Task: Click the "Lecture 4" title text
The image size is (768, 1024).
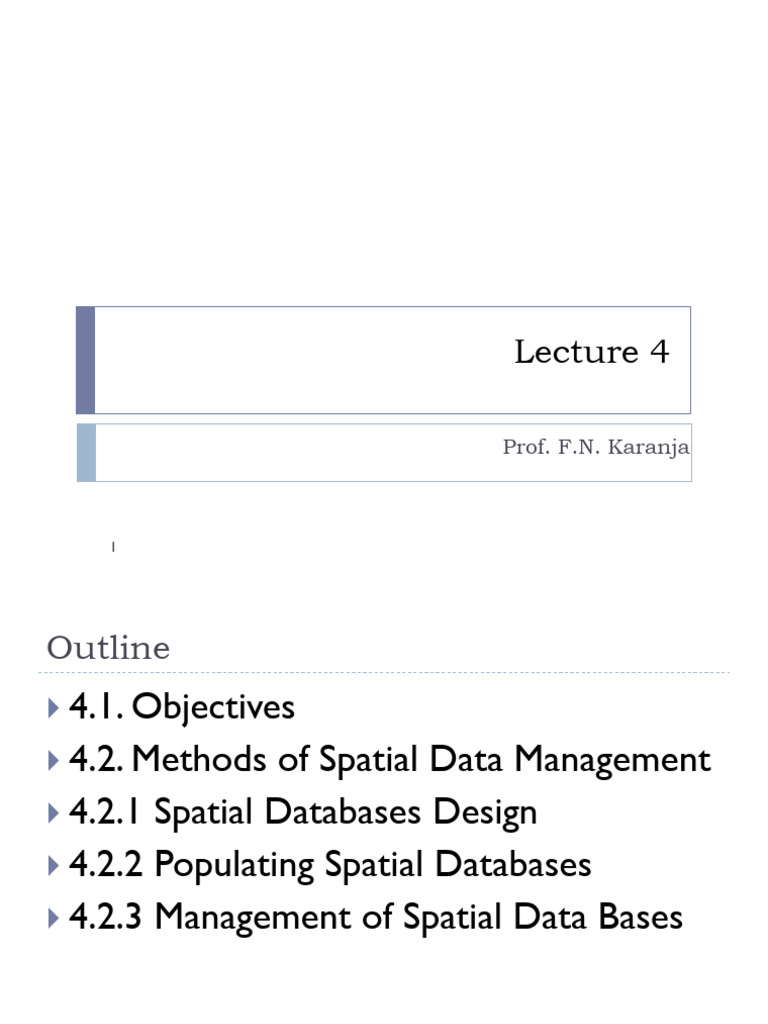Action: (x=591, y=352)
